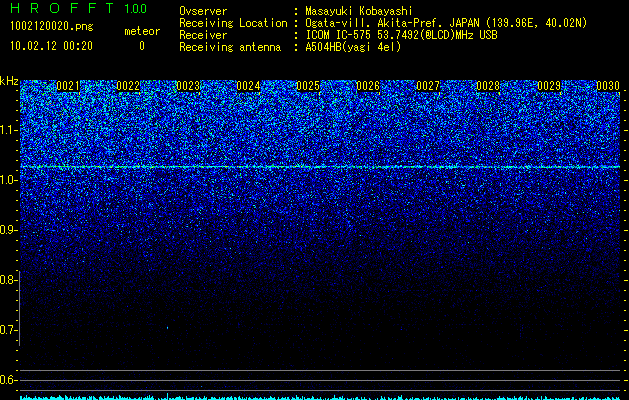
Task: Click the cyan signal level strip at bottom
Action: (320, 397)
